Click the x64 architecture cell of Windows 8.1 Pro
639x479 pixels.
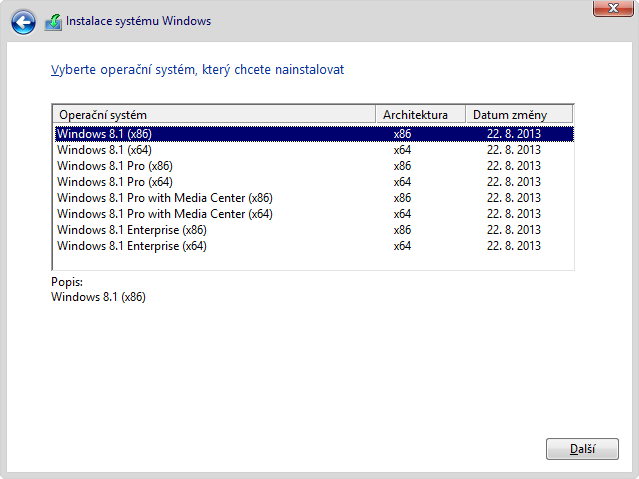coord(402,181)
